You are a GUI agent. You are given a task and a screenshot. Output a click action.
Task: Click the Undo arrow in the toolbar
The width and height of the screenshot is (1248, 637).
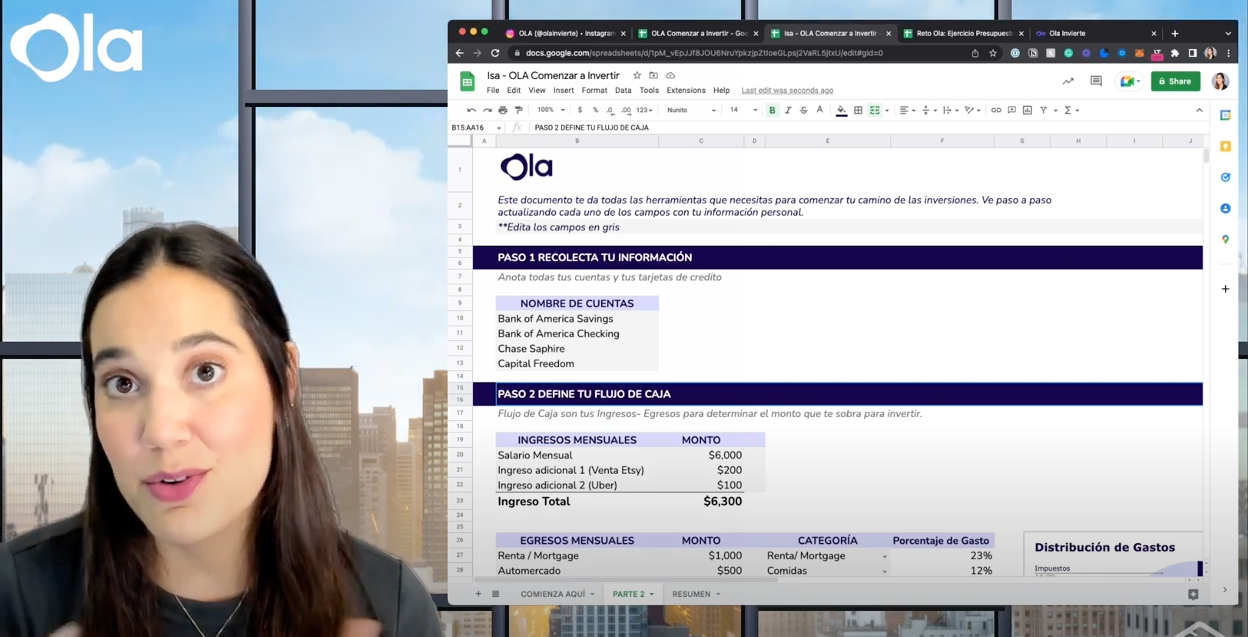471,110
